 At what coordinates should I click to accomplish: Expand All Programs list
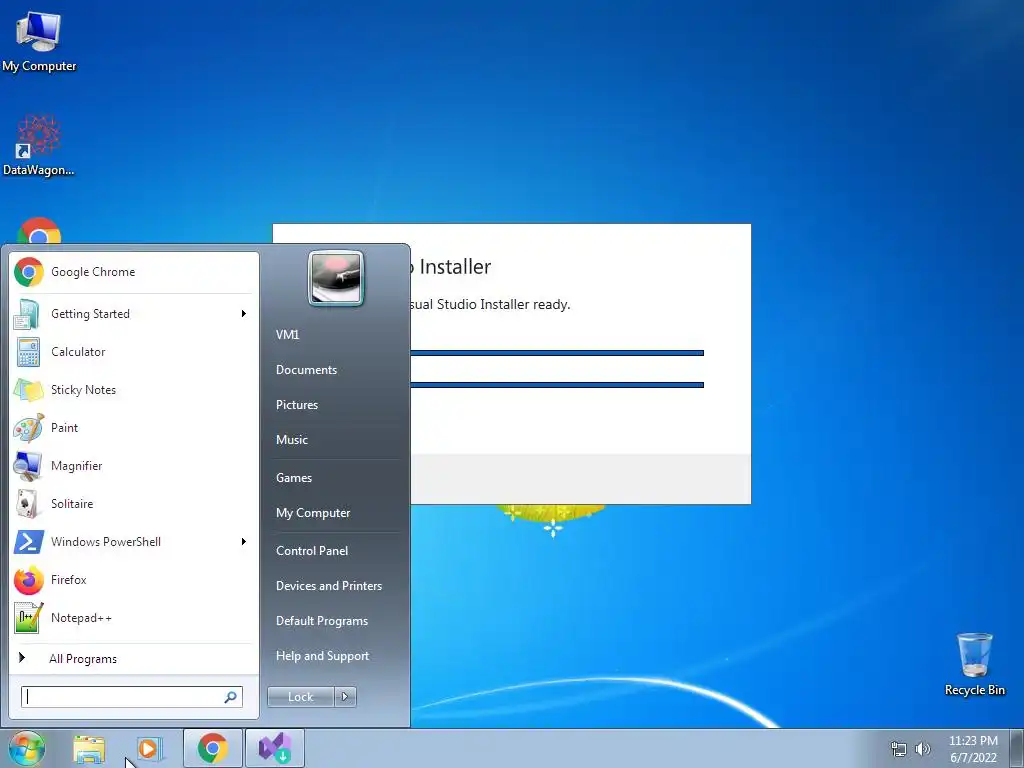point(133,658)
